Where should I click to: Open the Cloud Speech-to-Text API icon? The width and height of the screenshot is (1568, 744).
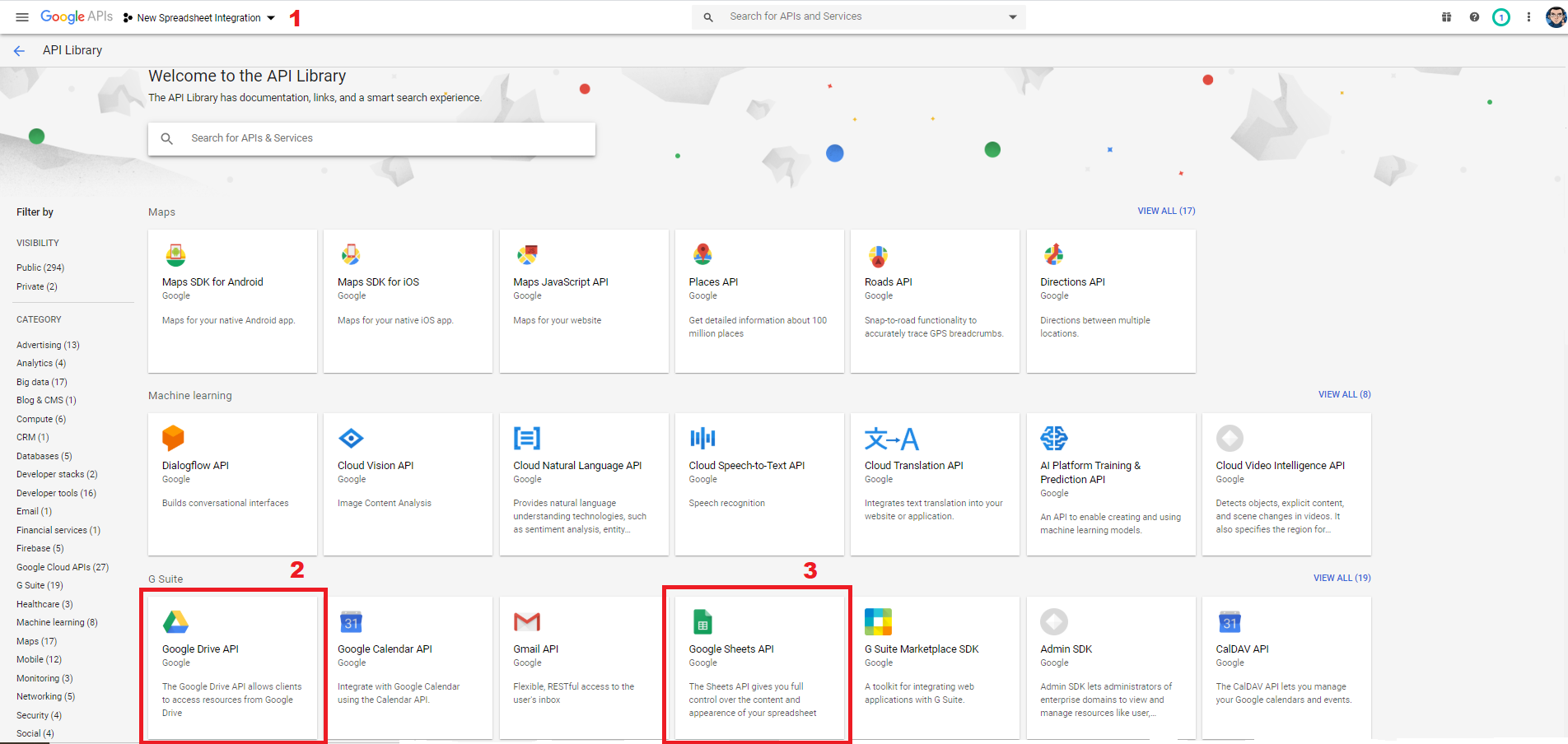coord(702,438)
